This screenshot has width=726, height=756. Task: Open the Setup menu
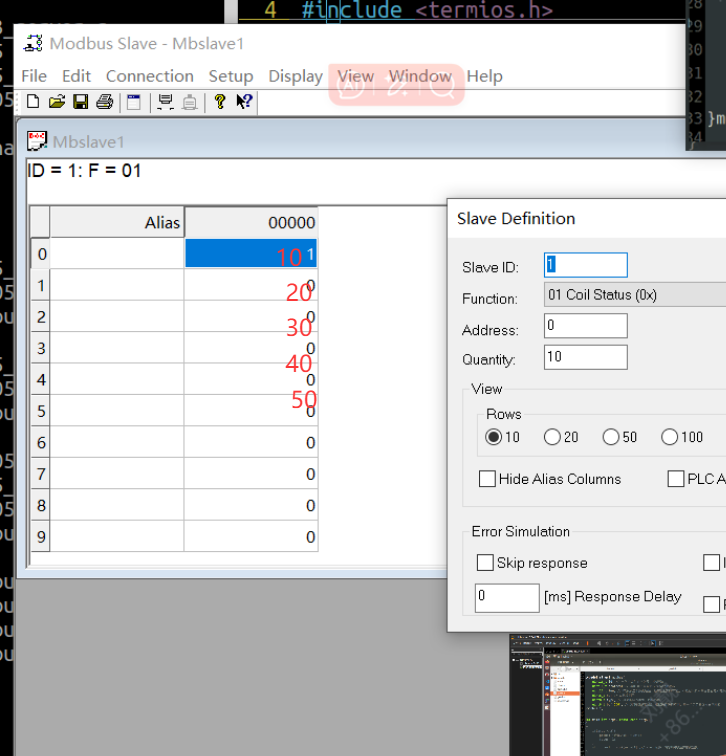(x=231, y=76)
